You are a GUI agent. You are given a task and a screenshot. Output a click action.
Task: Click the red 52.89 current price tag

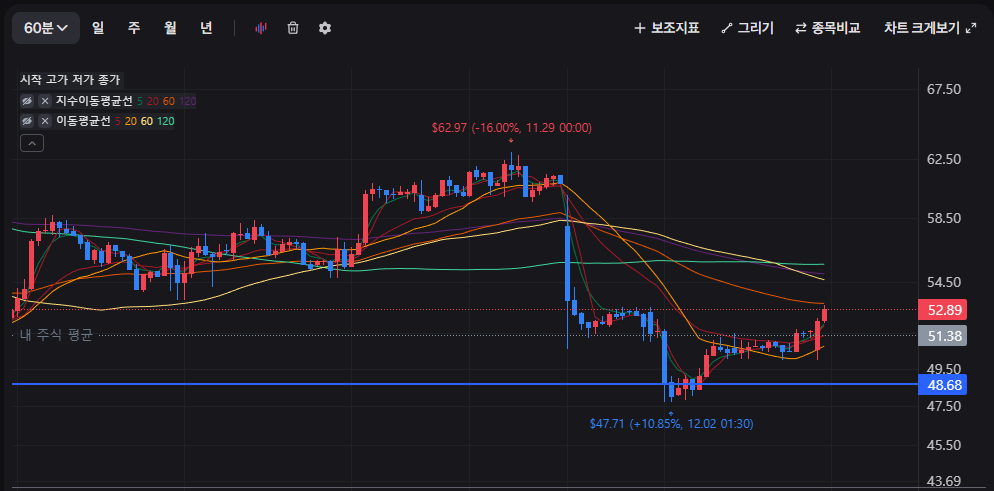tap(945, 310)
